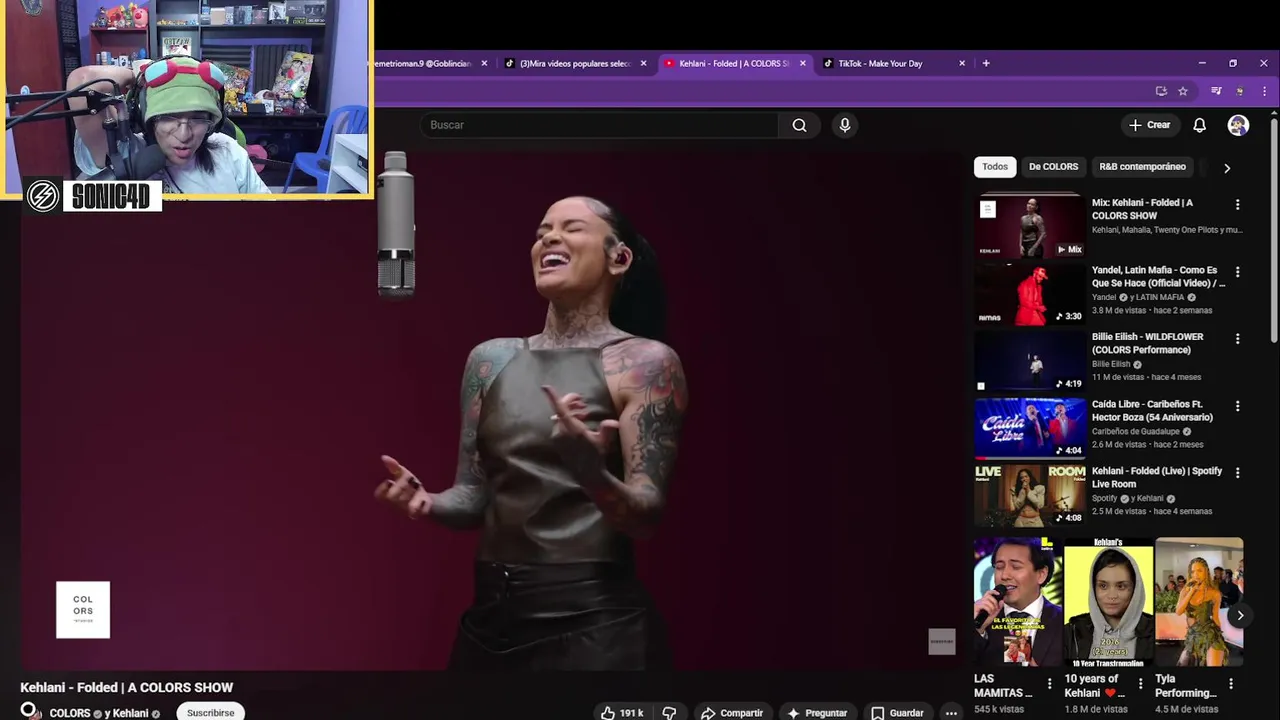Click the Suscribirse button
Image resolution: width=1280 pixels, height=720 pixels.
(210, 713)
